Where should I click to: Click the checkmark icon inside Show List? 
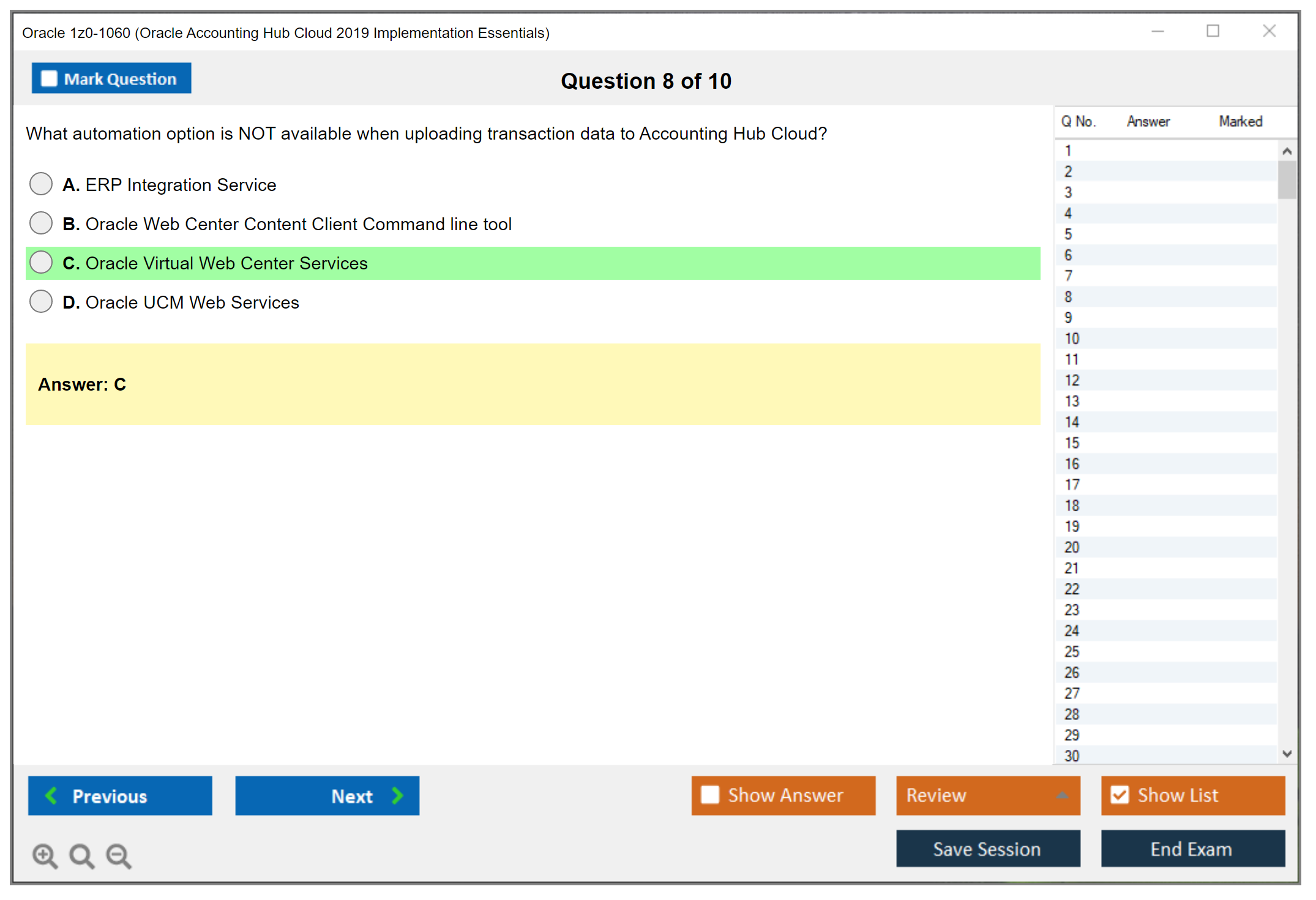point(1120,795)
